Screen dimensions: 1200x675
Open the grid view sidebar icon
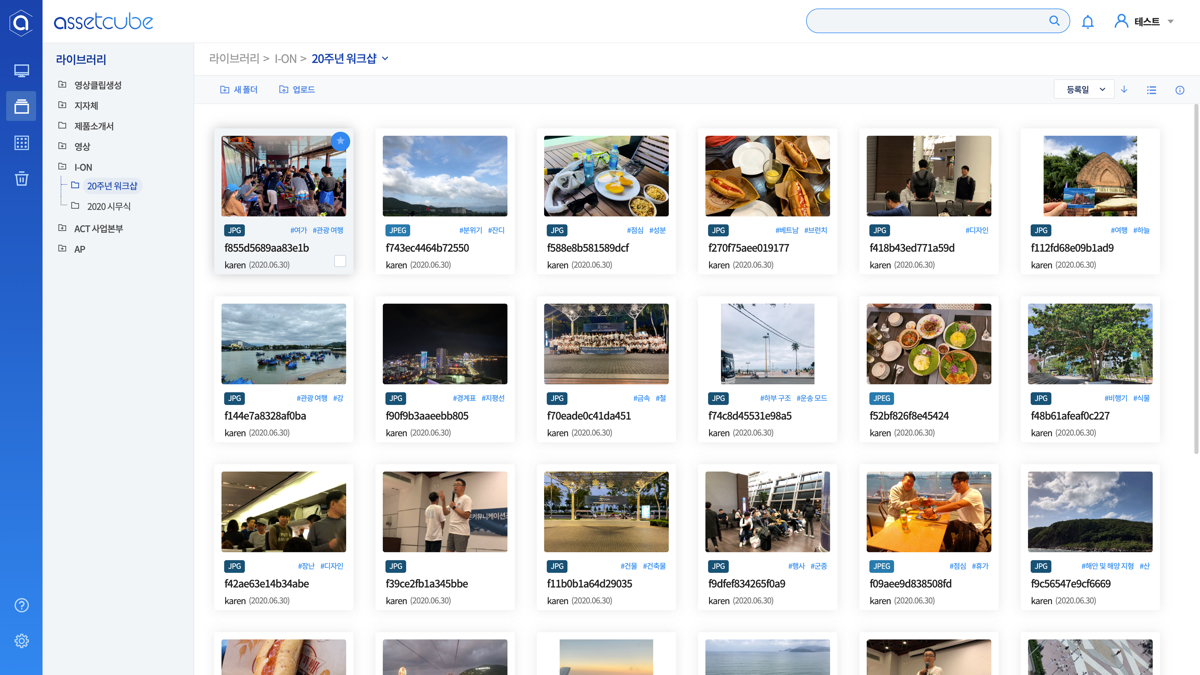pyautogui.click(x=21, y=143)
